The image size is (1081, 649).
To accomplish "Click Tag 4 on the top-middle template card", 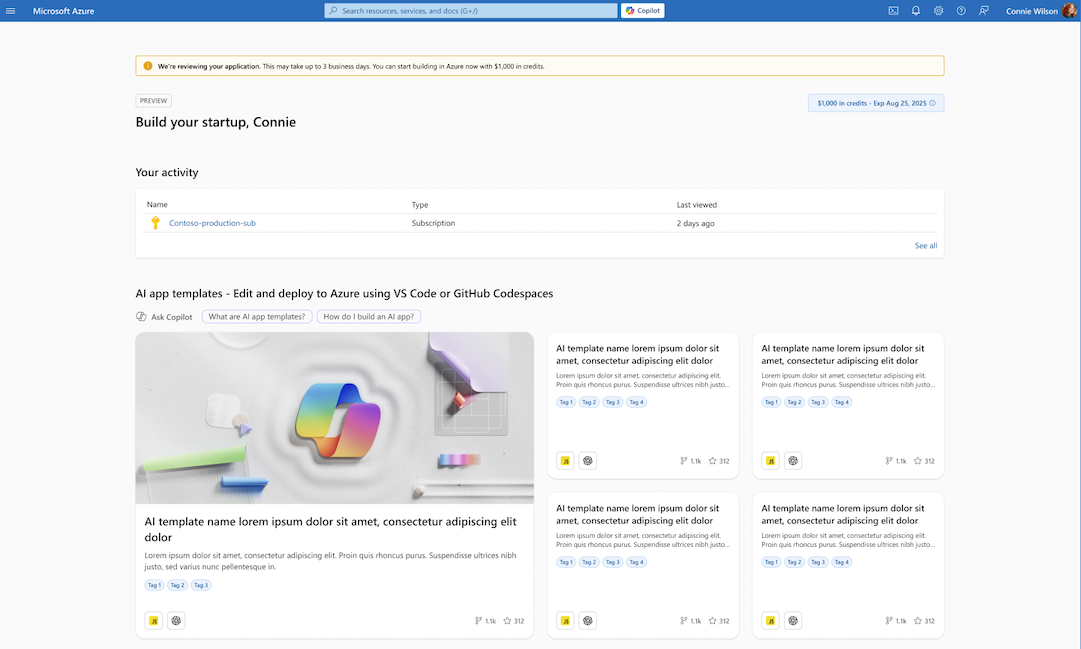I will point(636,402).
